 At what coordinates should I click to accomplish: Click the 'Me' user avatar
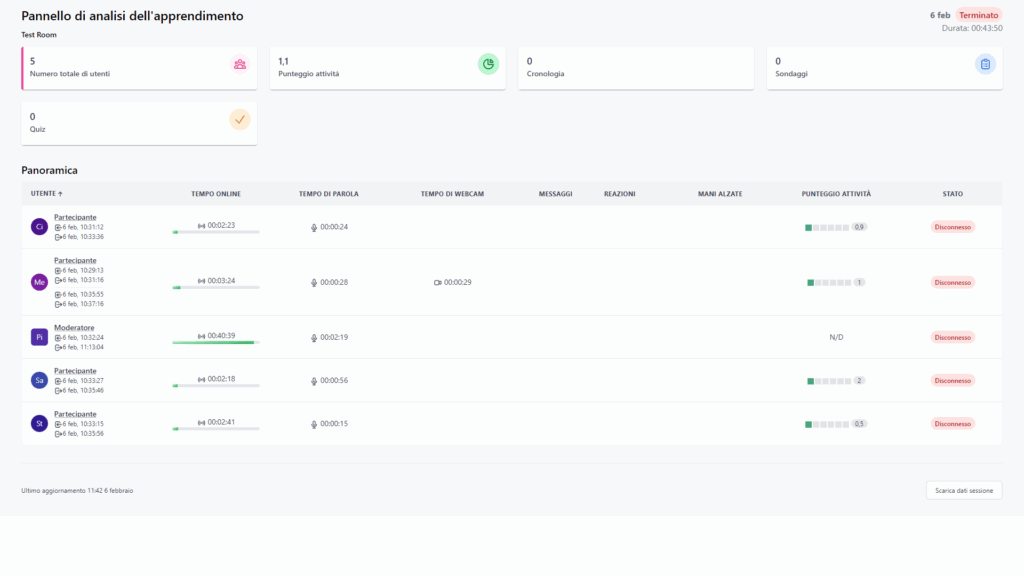pyautogui.click(x=40, y=282)
